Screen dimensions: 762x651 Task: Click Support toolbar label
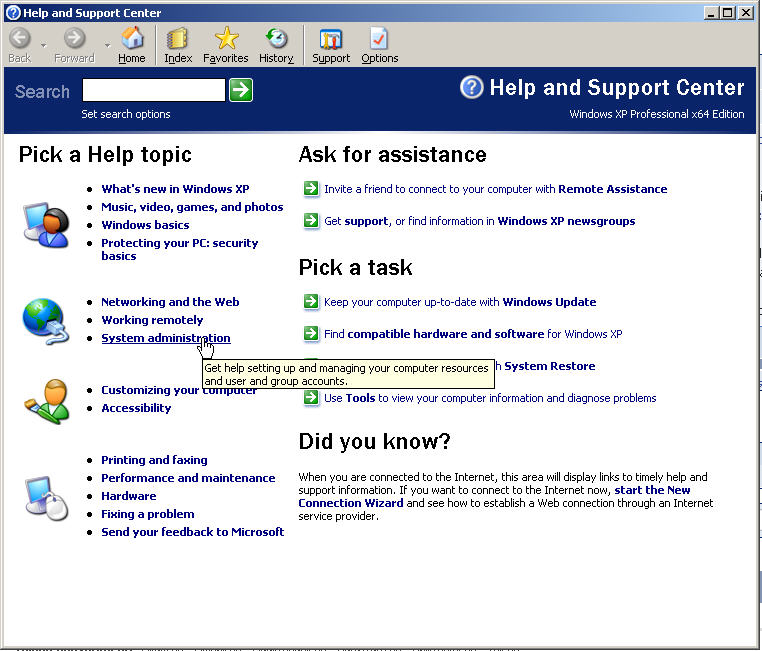click(331, 58)
